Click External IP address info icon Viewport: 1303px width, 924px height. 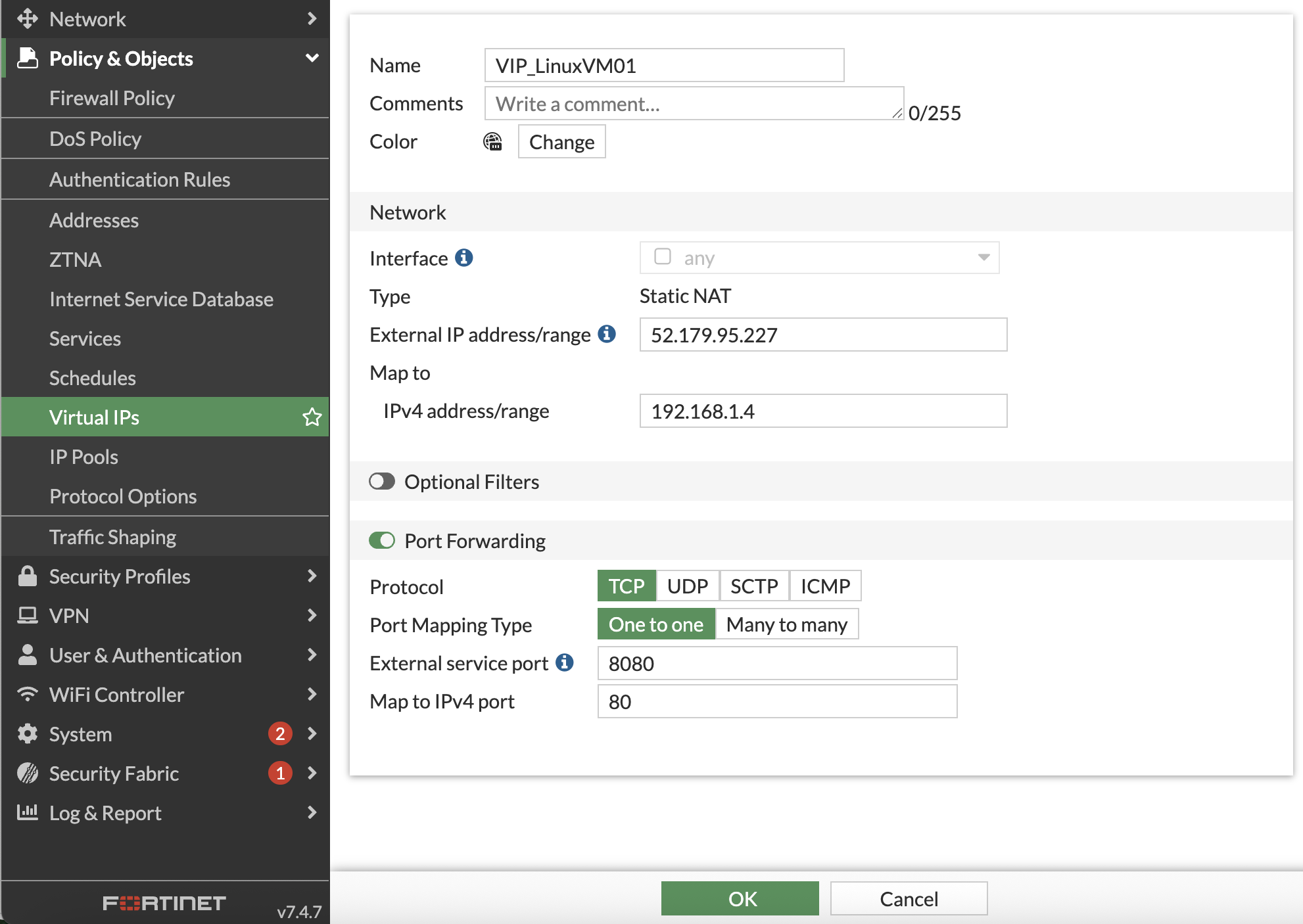click(x=607, y=334)
